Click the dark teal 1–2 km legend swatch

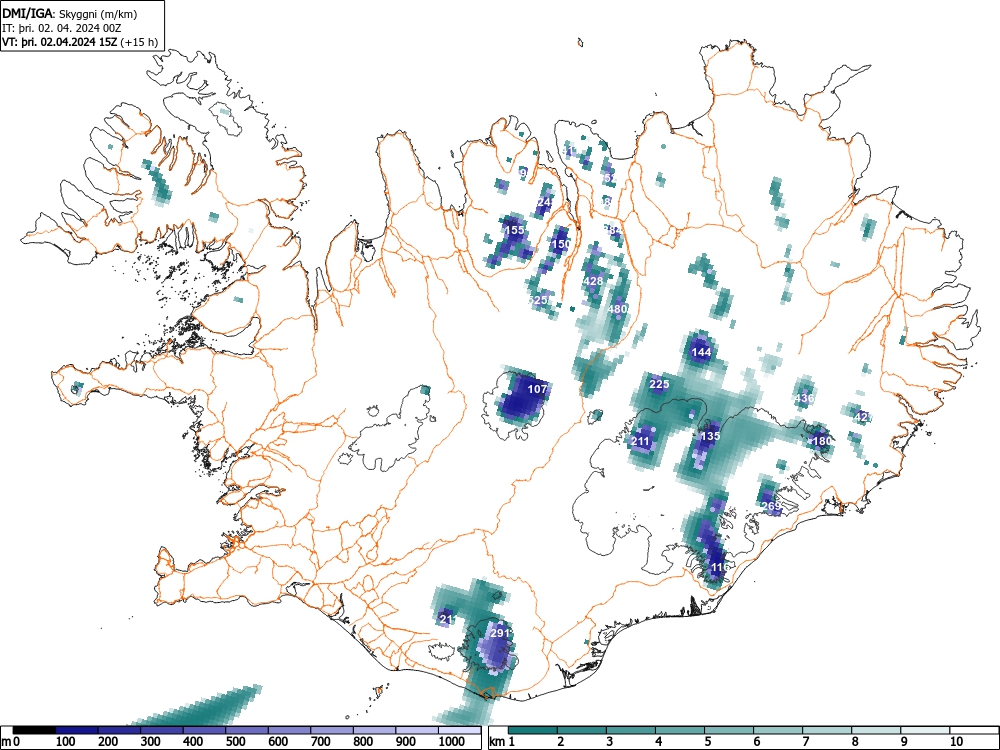(x=533, y=730)
